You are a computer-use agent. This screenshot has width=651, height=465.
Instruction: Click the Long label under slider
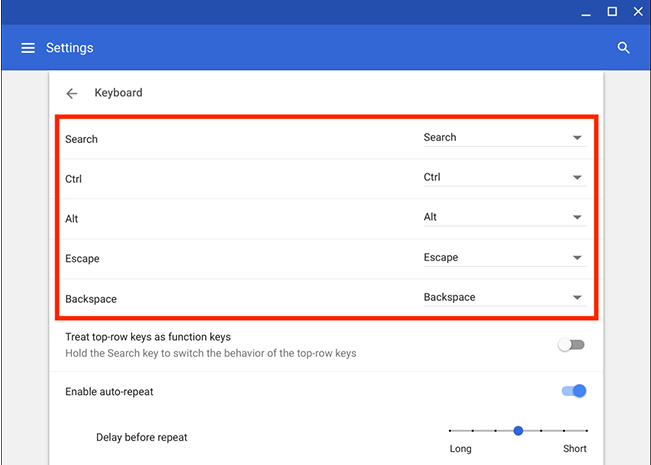coord(460,449)
